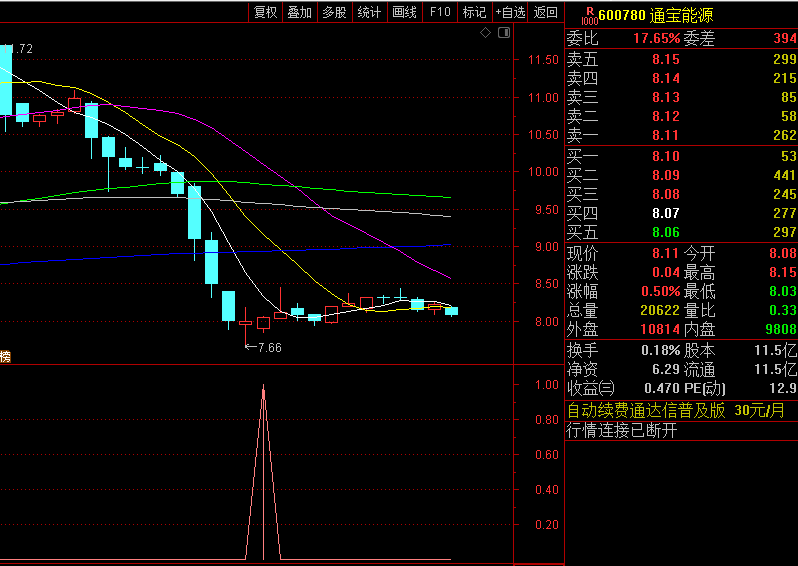Click the 9.00 price axis label
Screen dimensions: 798x566
[x=547, y=247]
